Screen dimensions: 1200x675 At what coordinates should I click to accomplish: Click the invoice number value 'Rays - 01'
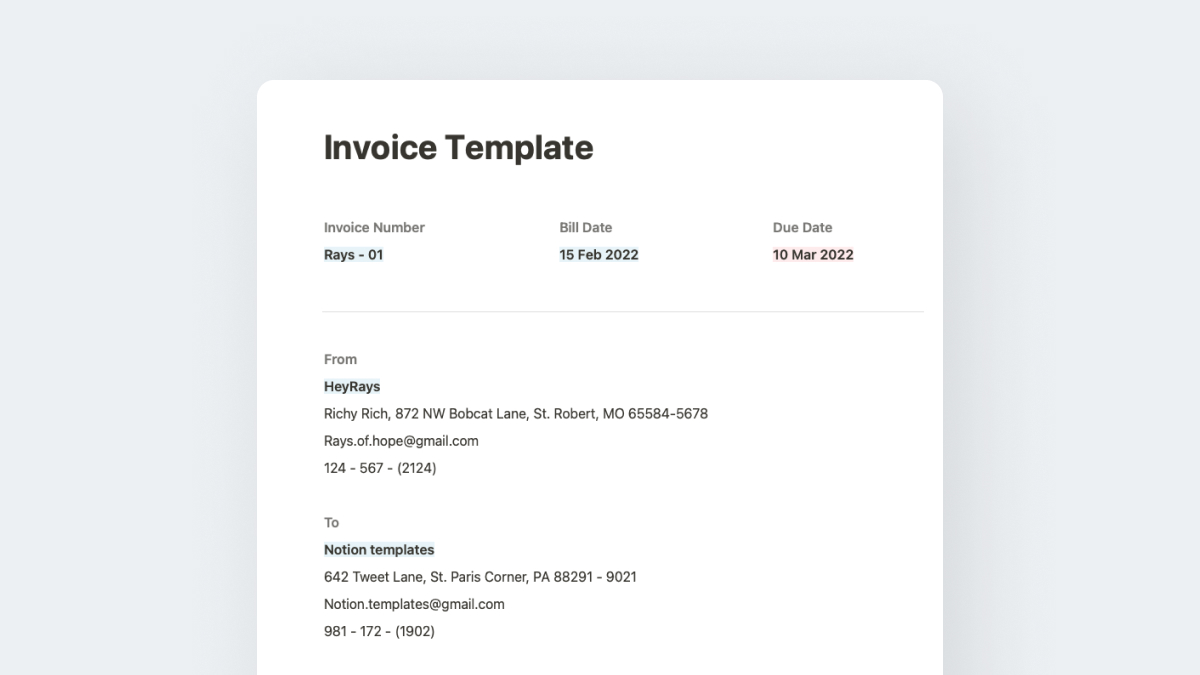click(353, 255)
